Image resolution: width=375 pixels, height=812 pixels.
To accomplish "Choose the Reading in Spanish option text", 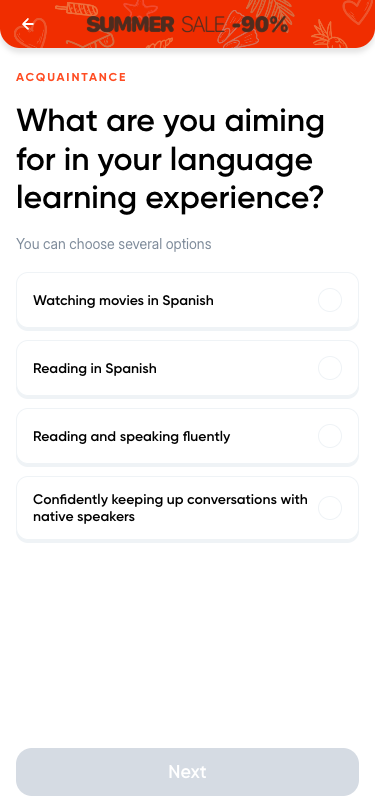I will point(95,368).
